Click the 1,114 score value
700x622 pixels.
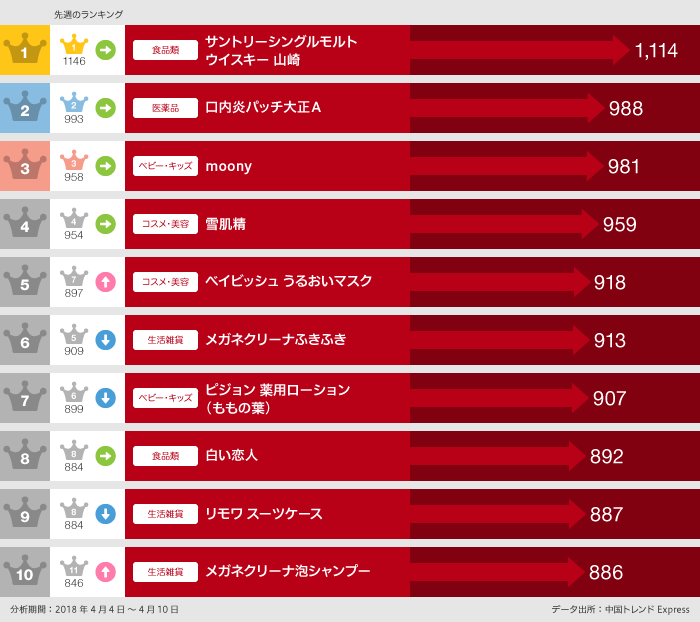(x=656, y=51)
